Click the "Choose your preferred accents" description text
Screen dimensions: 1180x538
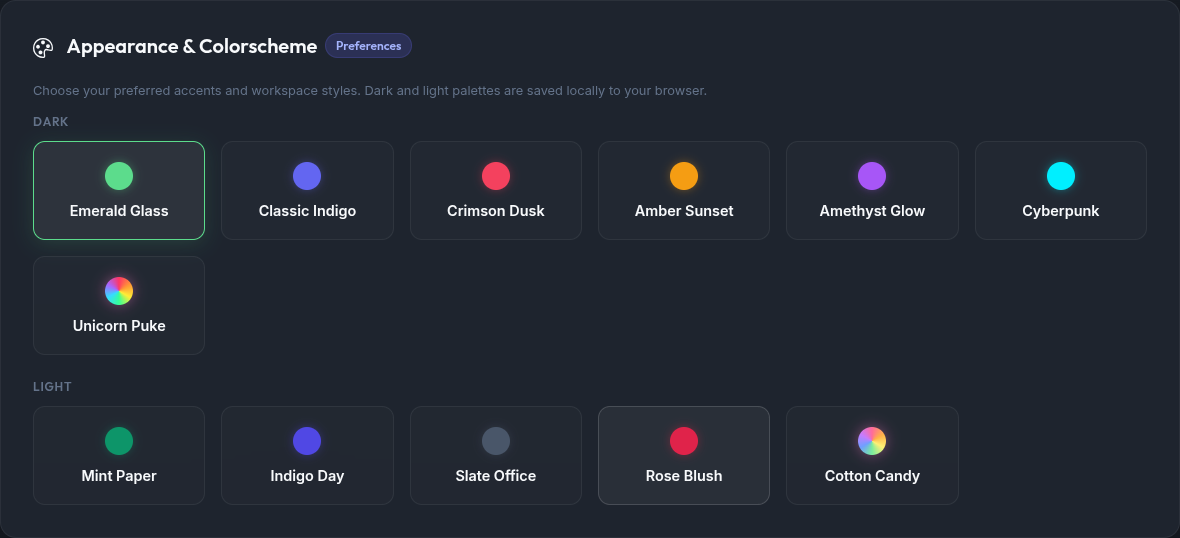click(370, 91)
